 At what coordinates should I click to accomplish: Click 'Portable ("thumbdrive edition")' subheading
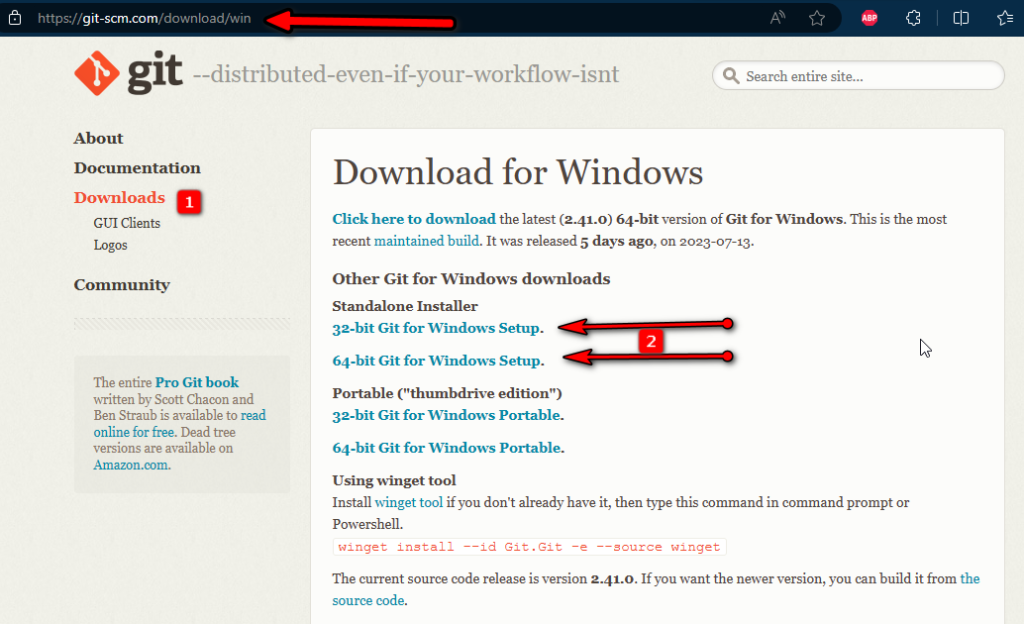447,393
